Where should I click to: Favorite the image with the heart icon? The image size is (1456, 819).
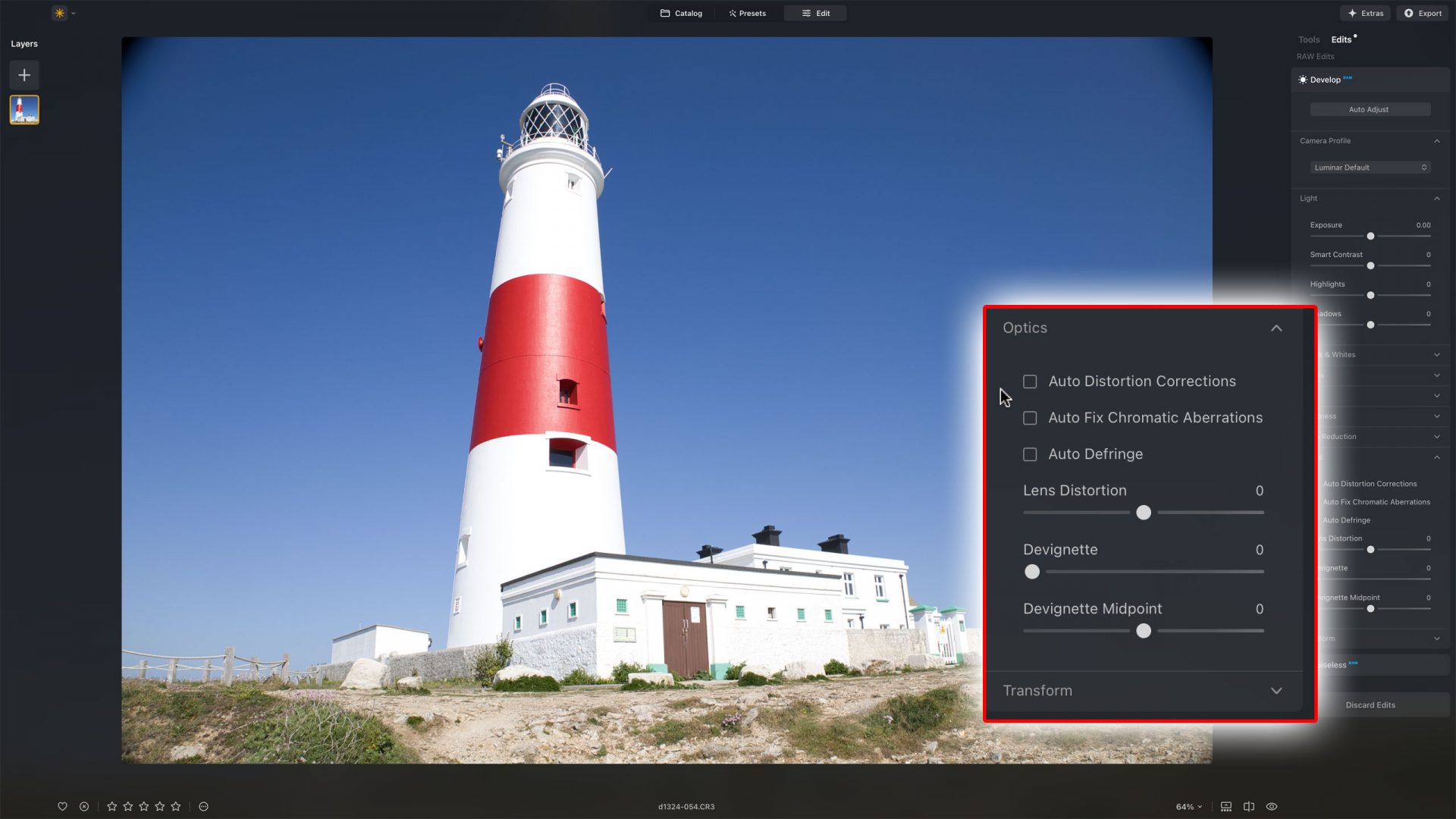(x=63, y=806)
